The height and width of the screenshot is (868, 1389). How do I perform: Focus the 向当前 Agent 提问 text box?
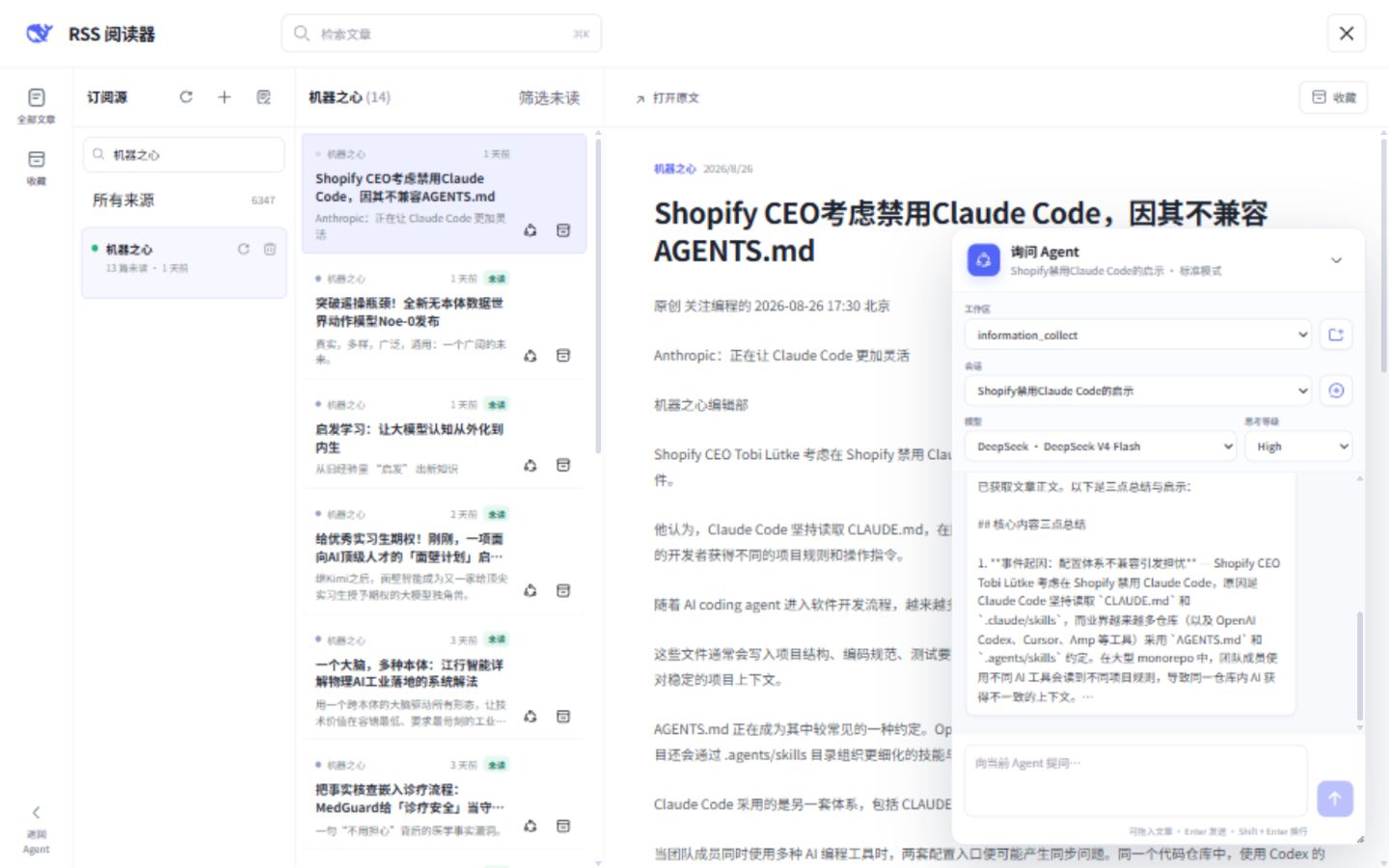coord(1136,780)
